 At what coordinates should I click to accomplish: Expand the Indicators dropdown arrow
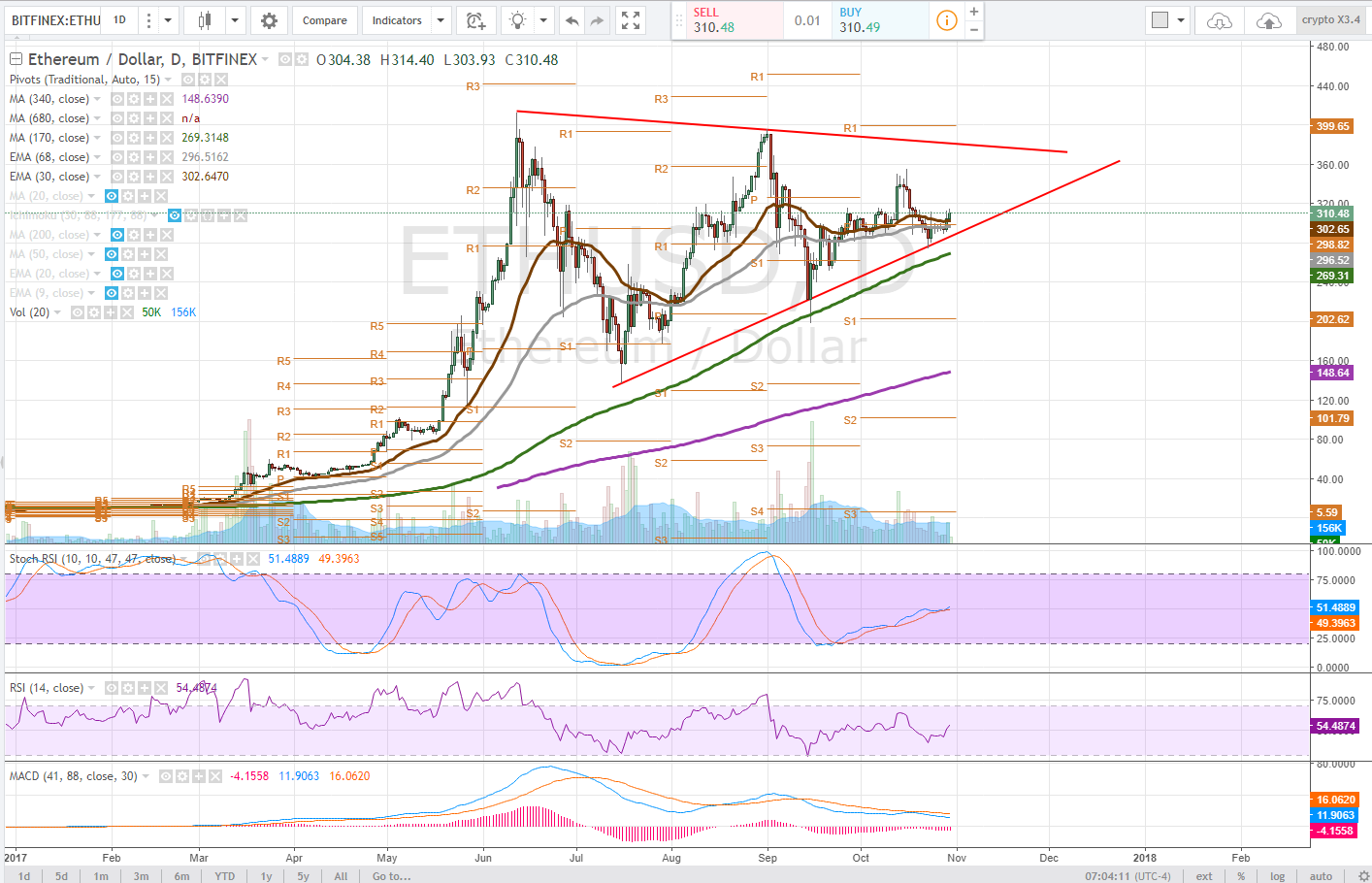click(441, 20)
